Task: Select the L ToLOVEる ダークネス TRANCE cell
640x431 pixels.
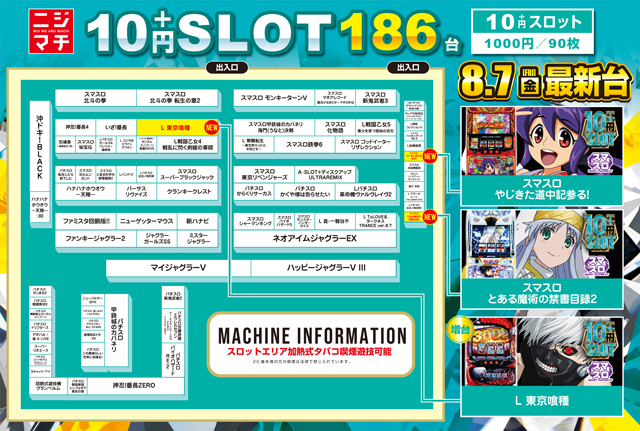Action: coord(376,221)
